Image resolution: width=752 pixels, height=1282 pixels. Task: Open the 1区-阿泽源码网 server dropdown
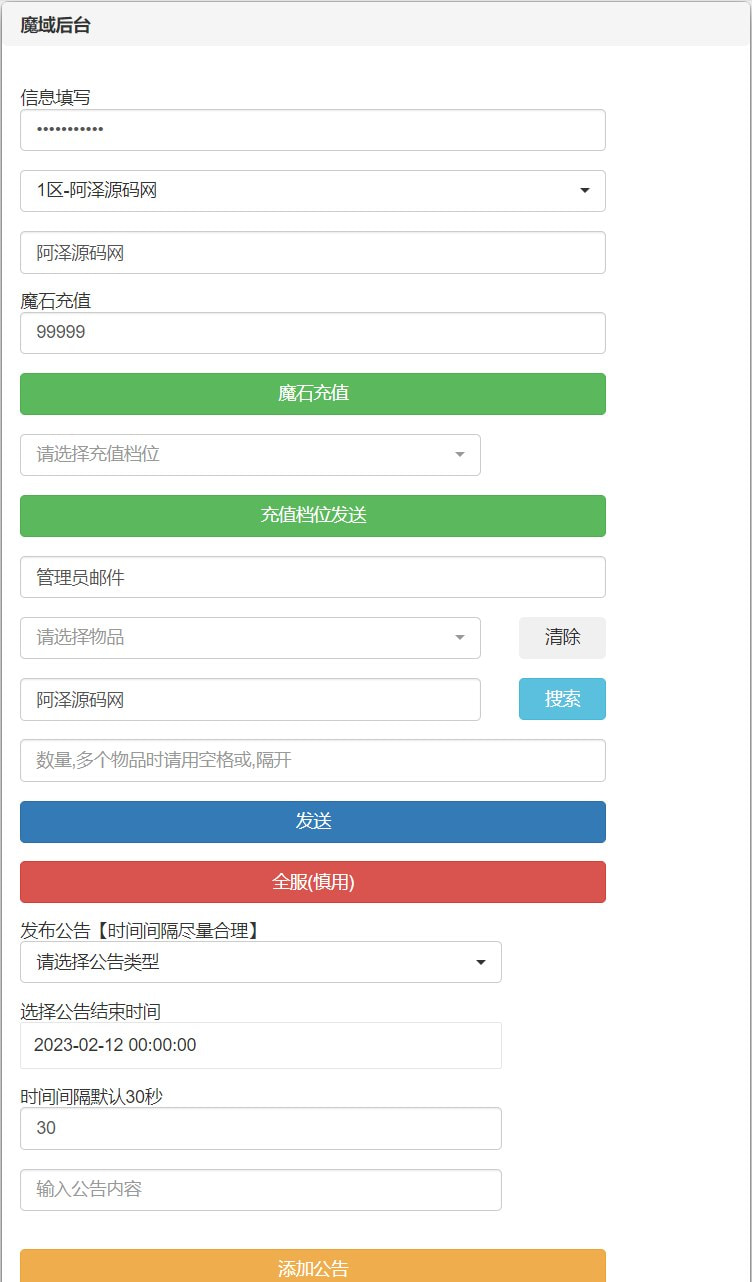[x=312, y=191]
